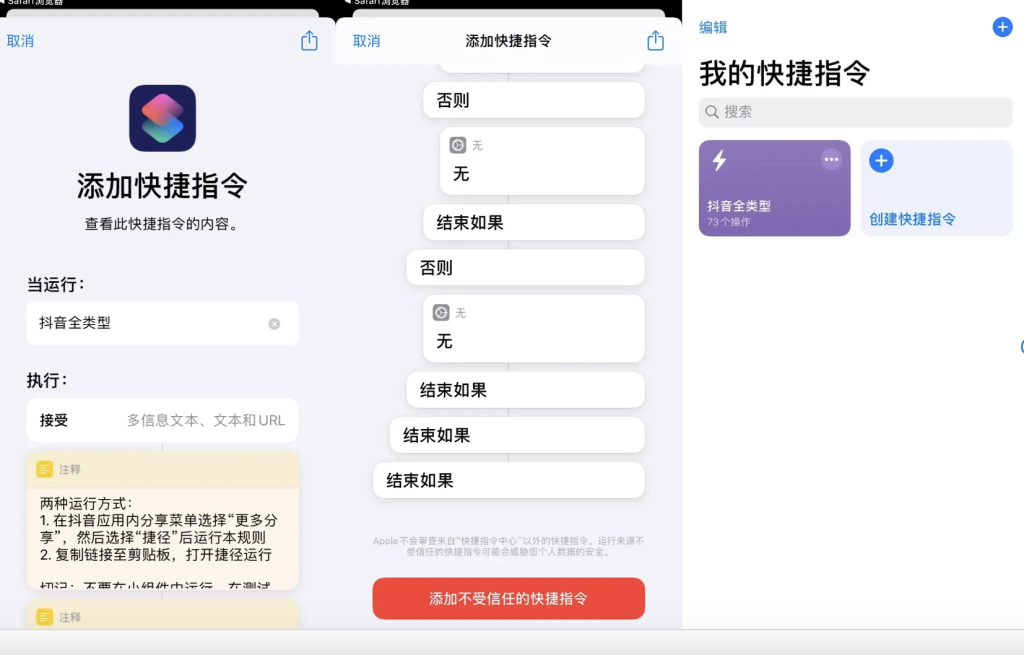The width and height of the screenshot is (1024, 655).
Task: Click the Apple untrusted shortcut disclaimer text
Action: click(509, 546)
